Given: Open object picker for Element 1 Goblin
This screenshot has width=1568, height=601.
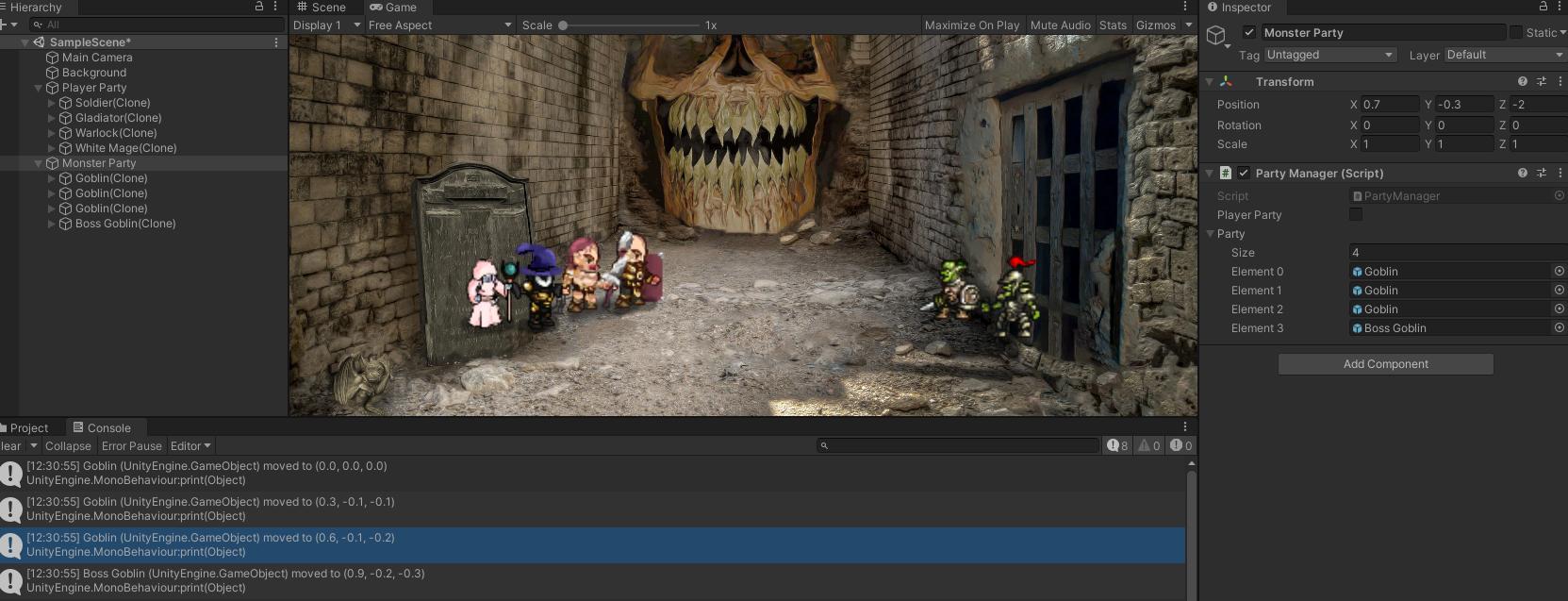Looking at the screenshot, I should [1559, 291].
